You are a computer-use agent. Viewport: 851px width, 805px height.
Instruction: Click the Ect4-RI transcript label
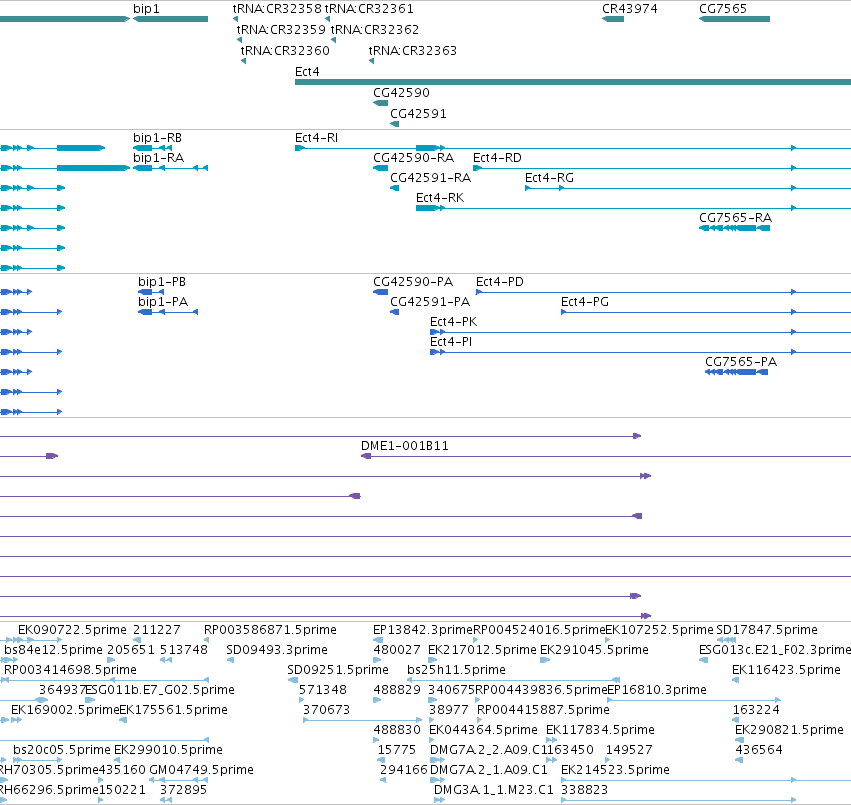click(x=316, y=138)
